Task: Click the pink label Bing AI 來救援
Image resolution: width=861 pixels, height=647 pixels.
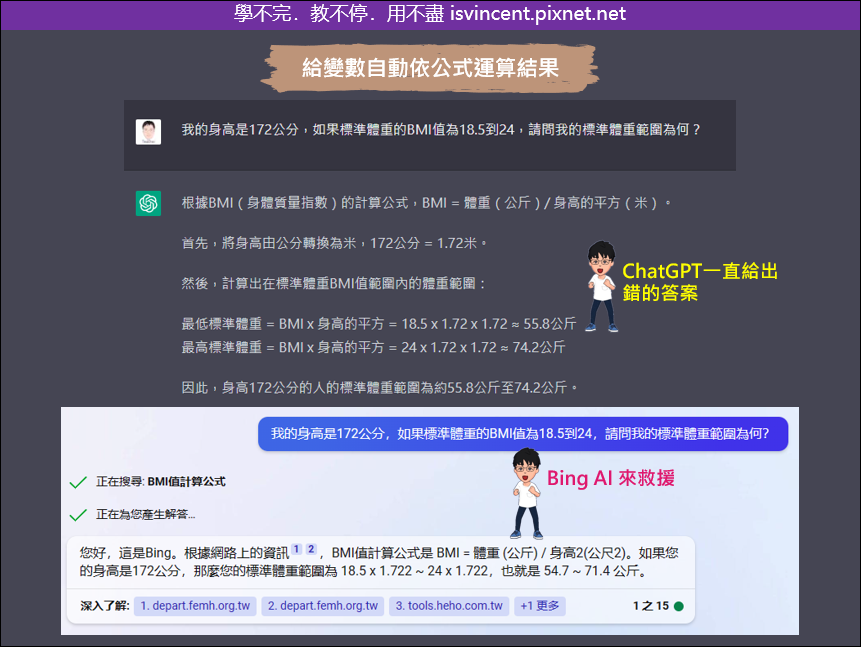Action: click(x=611, y=478)
